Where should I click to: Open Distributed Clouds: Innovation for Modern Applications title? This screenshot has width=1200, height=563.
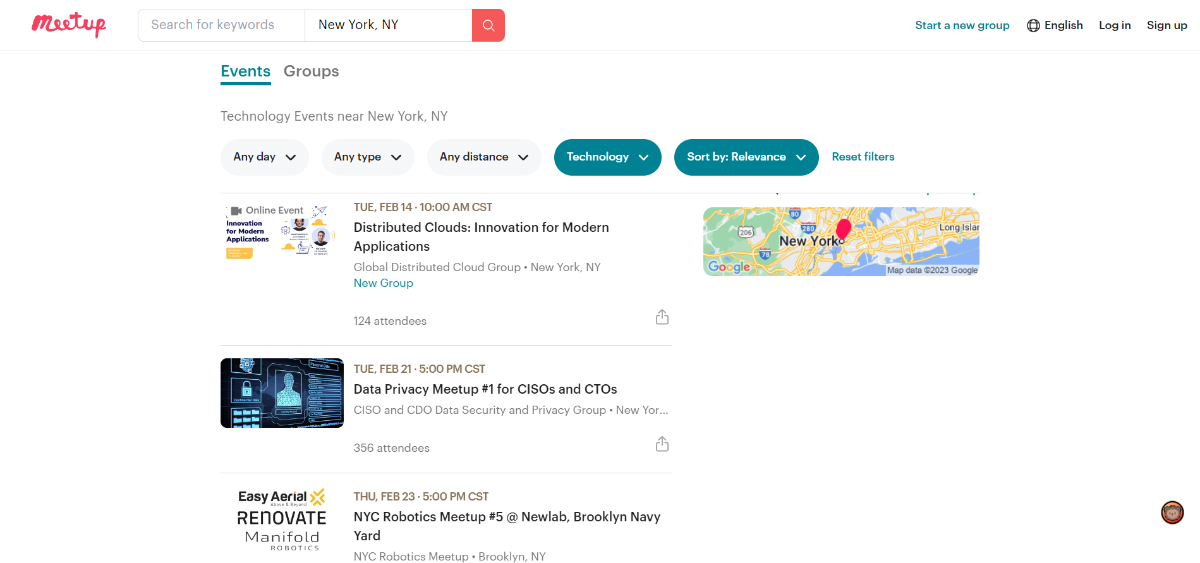481,237
